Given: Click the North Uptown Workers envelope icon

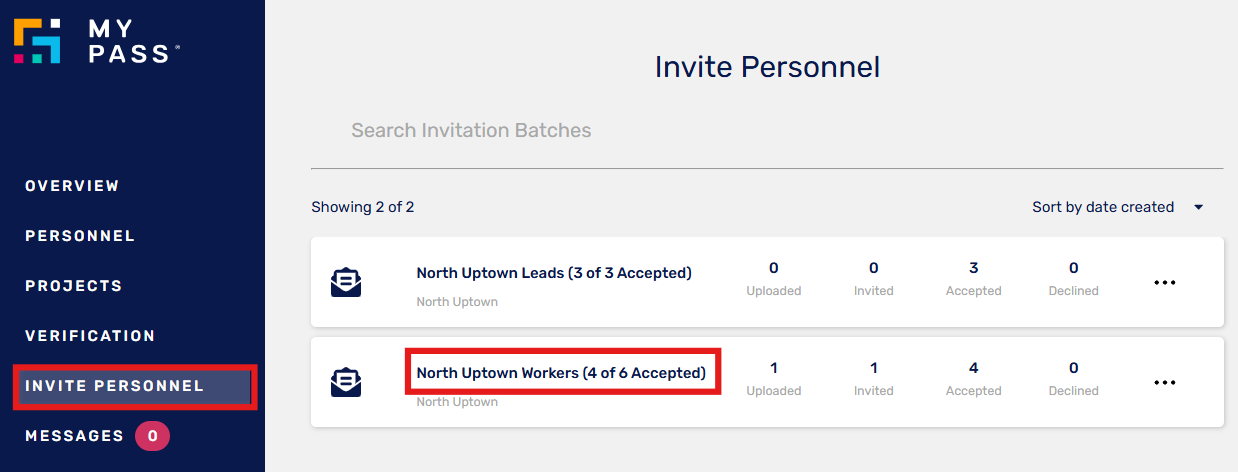Looking at the screenshot, I should click(346, 382).
